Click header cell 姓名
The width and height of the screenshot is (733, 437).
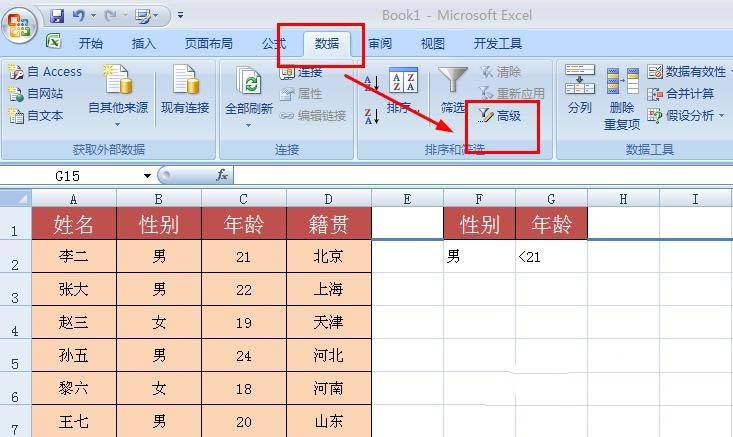point(74,223)
